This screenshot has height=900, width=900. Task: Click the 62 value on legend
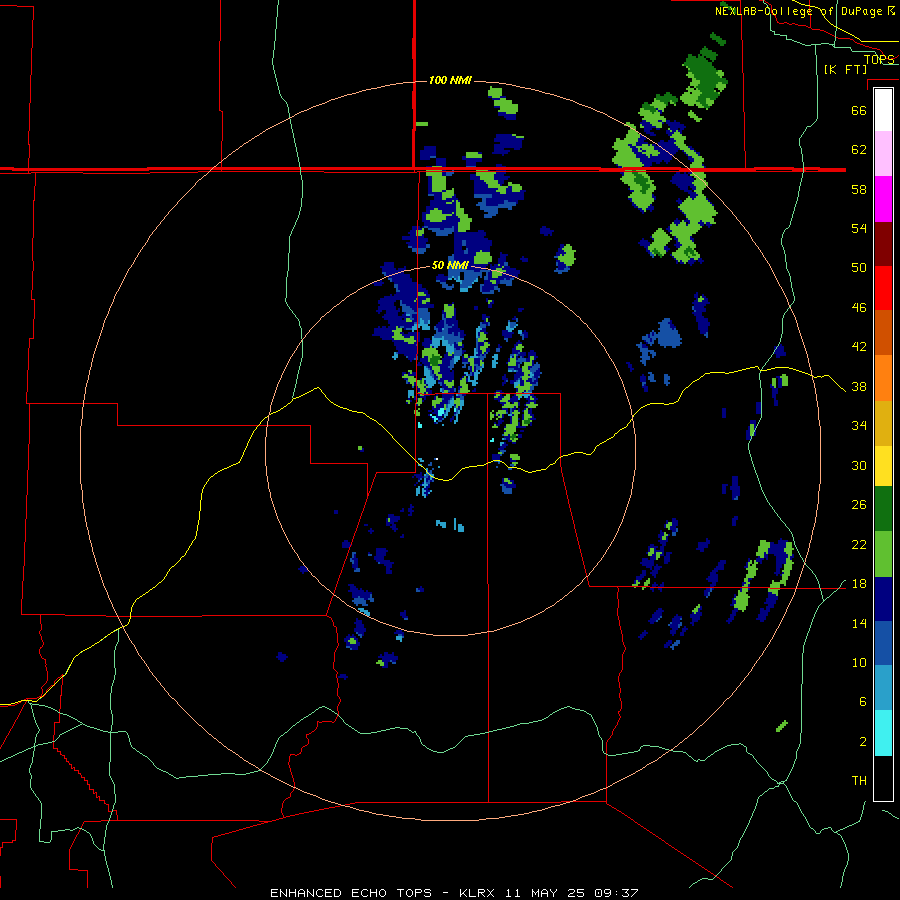tap(859, 150)
